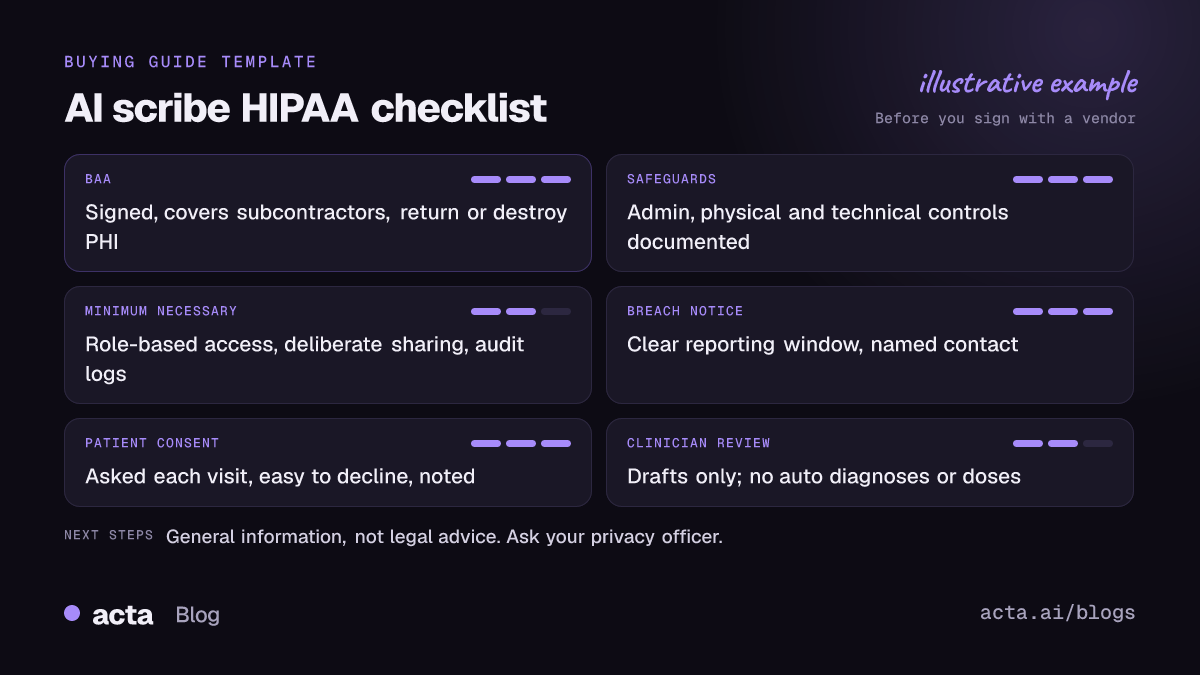Select the MINIMUM NECESSARY heading
Viewport: 1200px width, 675px height.
tap(161, 312)
